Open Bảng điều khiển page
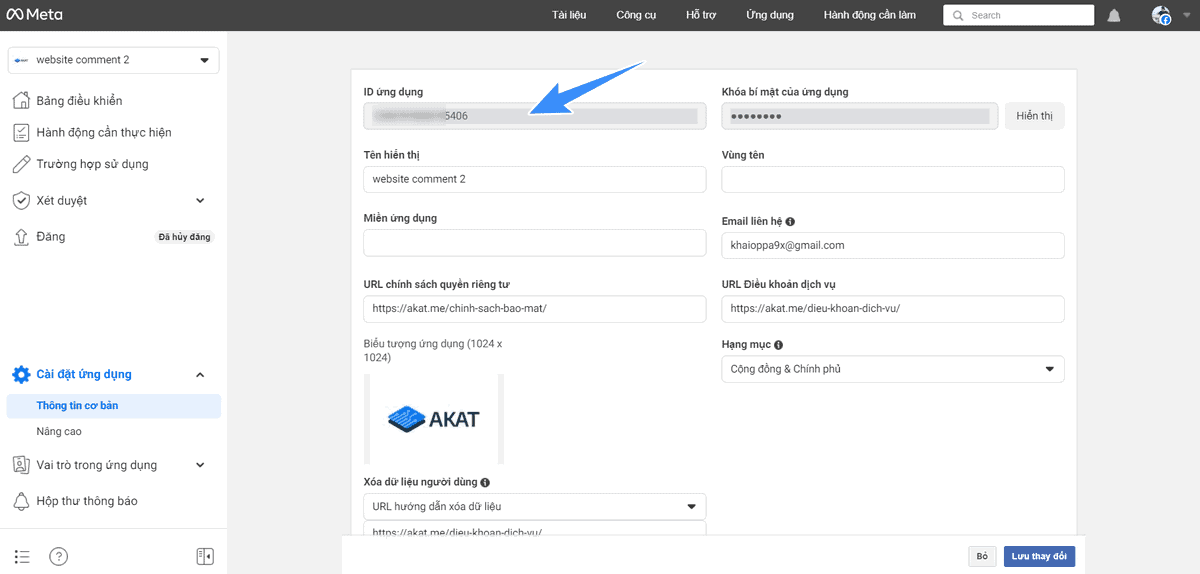This screenshot has width=1200, height=574. pyautogui.click(x=79, y=101)
